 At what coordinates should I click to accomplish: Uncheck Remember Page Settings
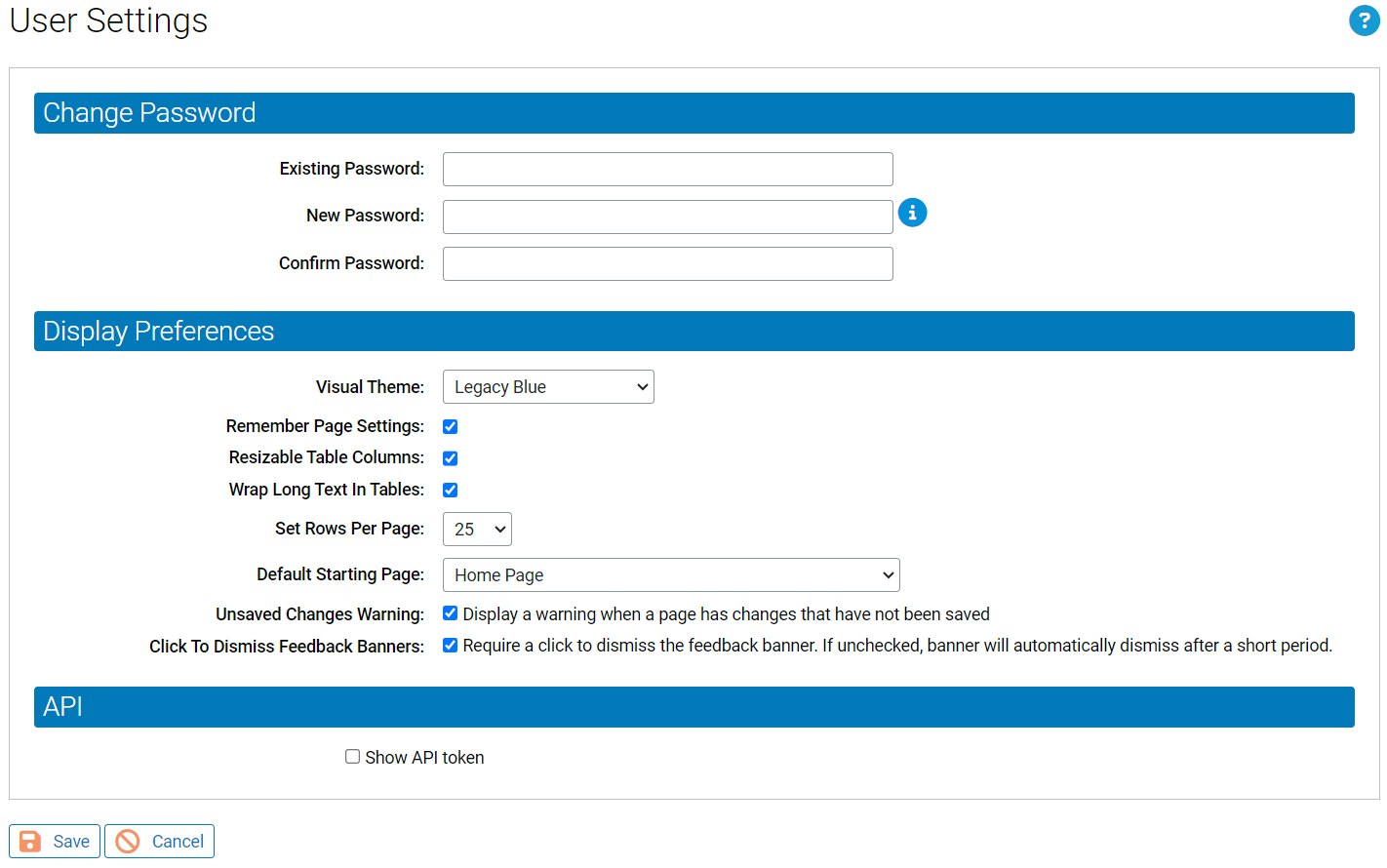450,426
